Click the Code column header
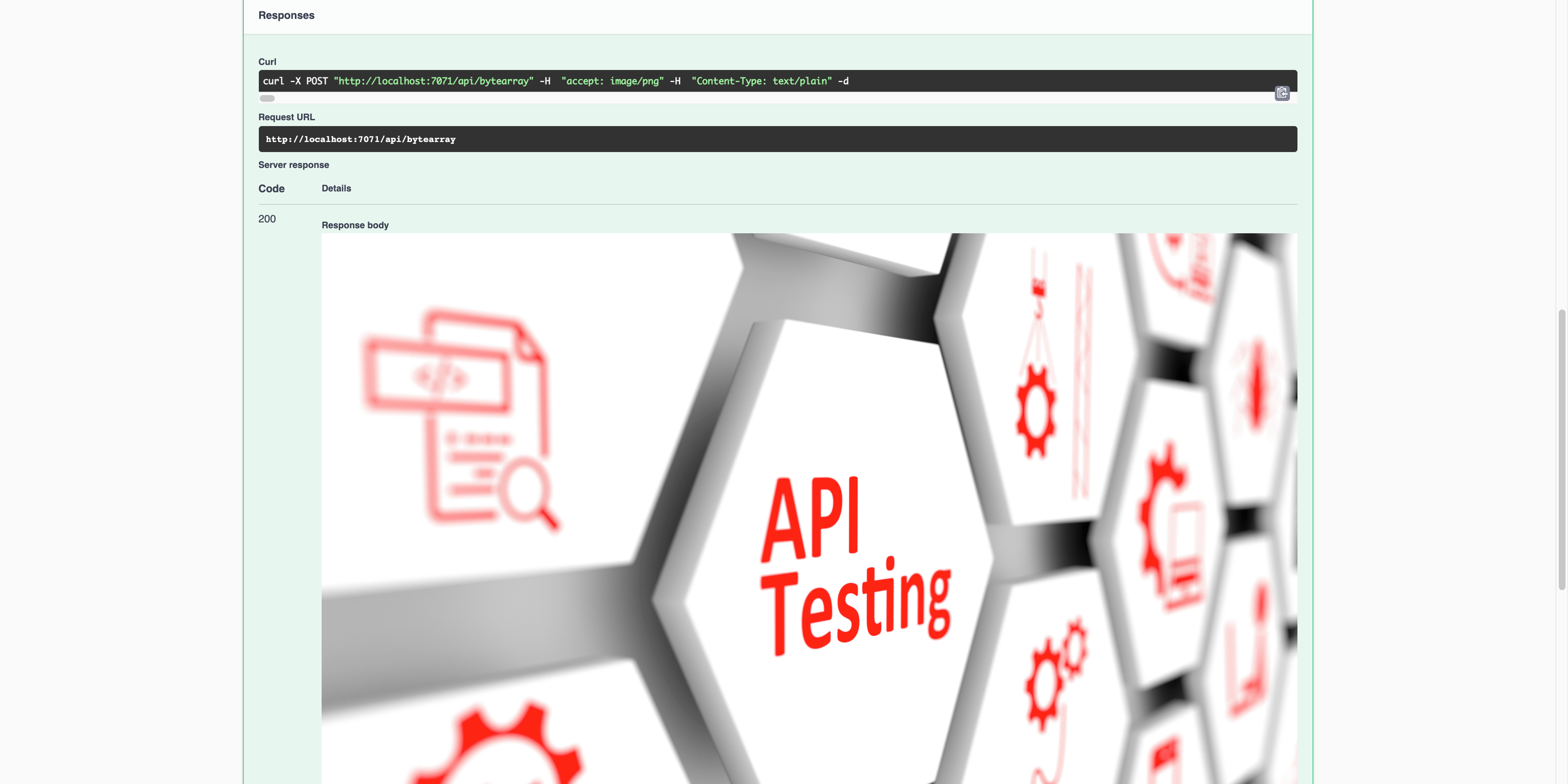The image size is (1568, 784). [x=272, y=189]
